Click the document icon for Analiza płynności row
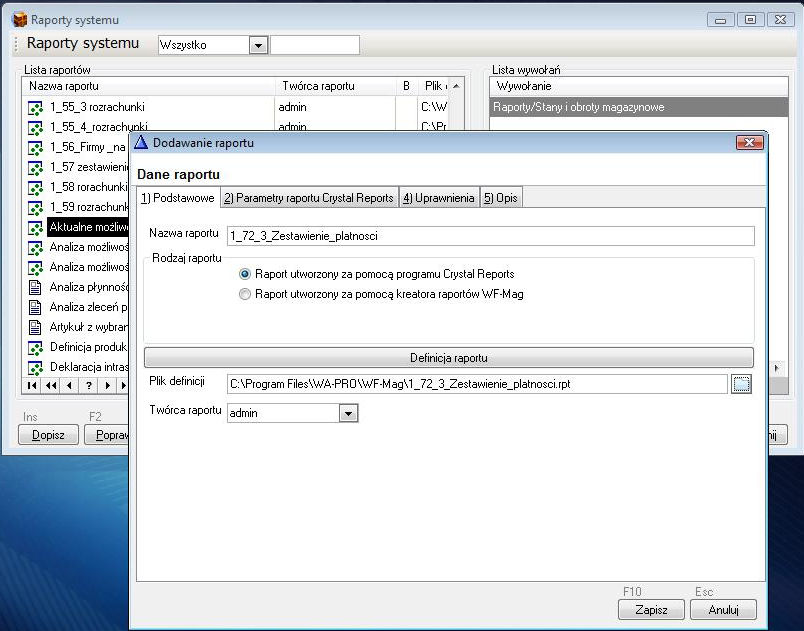The width and height of the screenshot is (804, 631). click(x=35, y=287)
